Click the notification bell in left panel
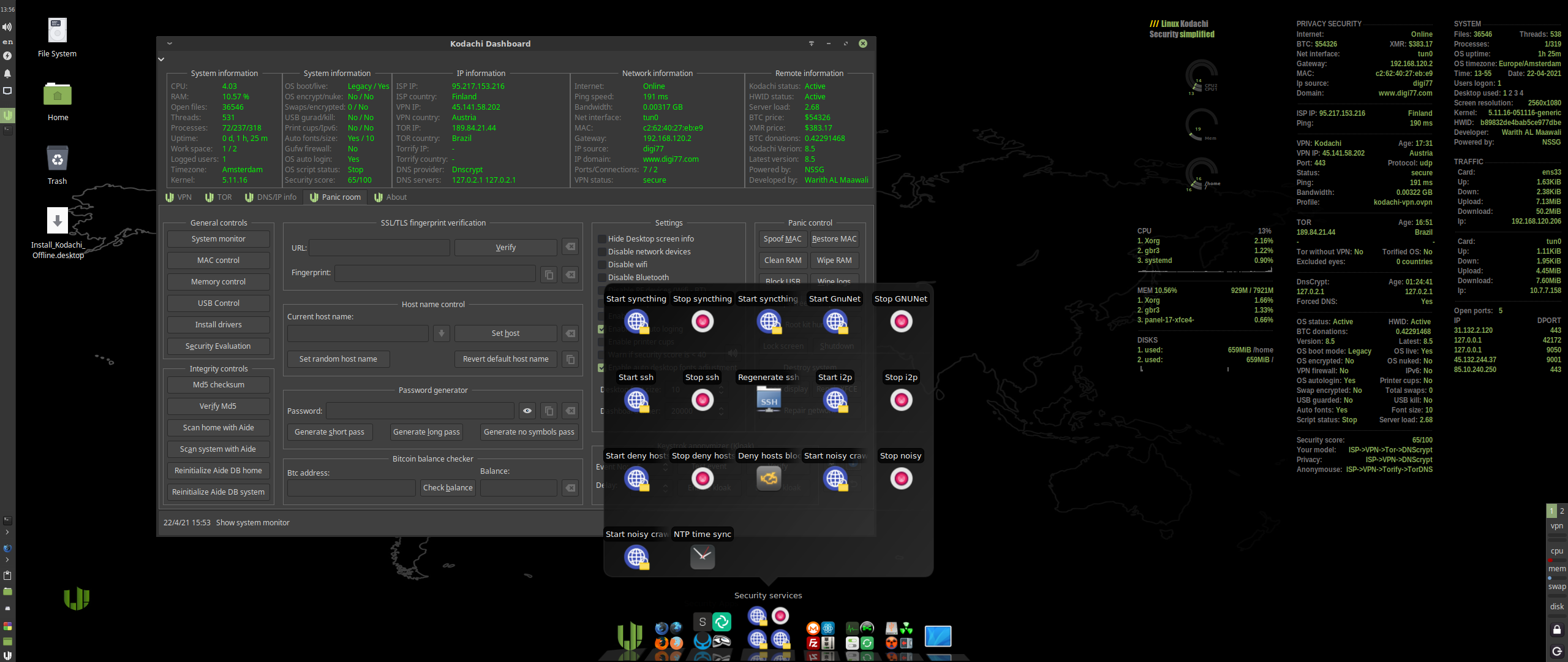The width and height of the screenshot is (1568, 662). pyautogui.click(x=7, y=74)
